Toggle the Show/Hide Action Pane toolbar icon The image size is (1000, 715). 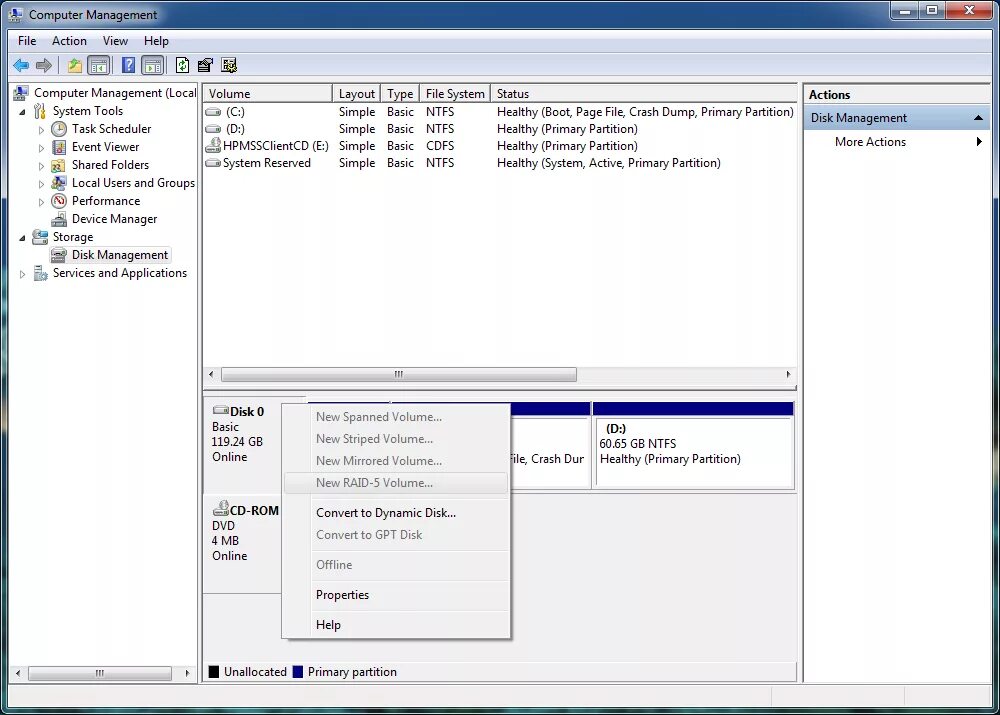pyautogui.click(x=153, y=65)
